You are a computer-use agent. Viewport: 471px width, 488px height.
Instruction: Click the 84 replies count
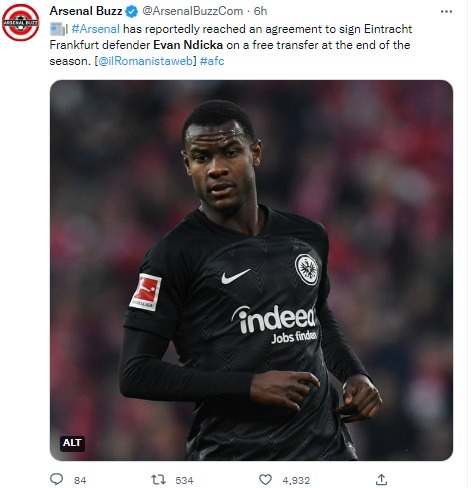pyautogui.click(x=80, y=480)
